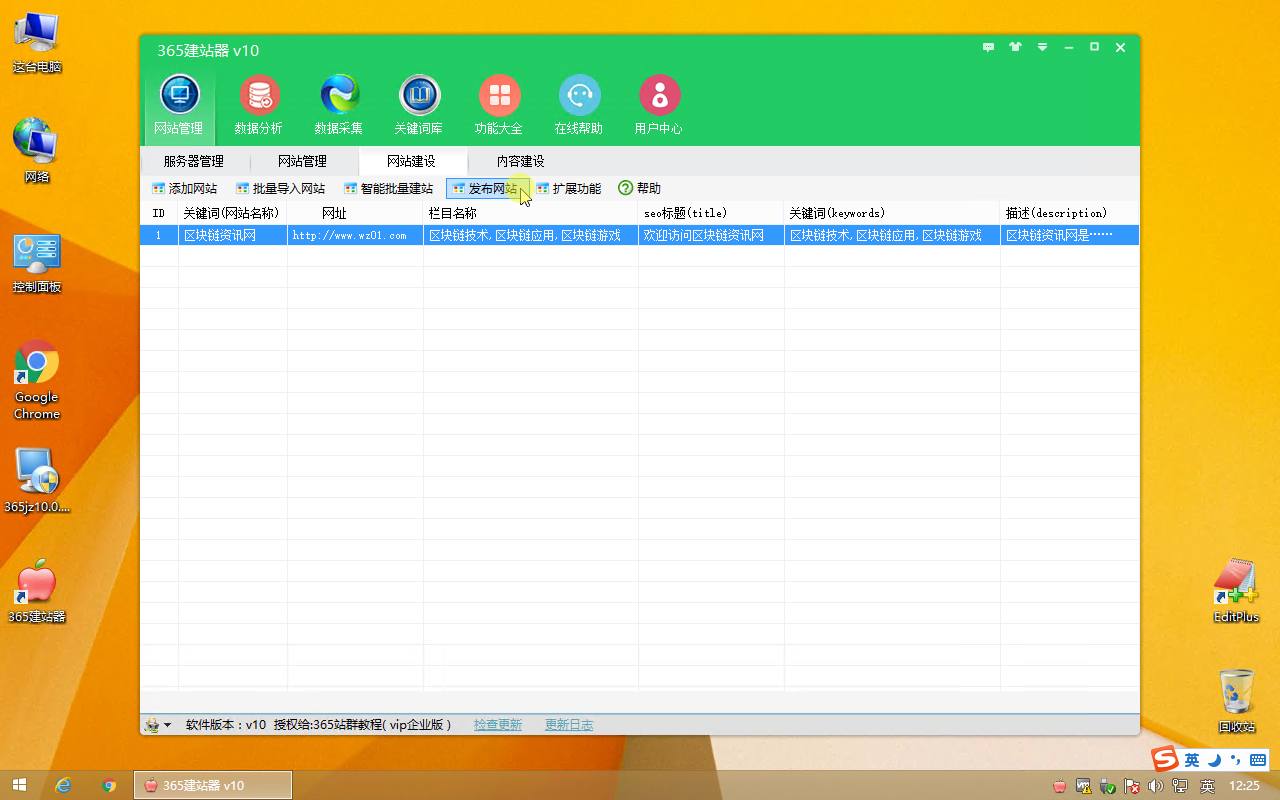This screenshot has width=1280, height=800.
Task: Click the 网址 column header
Action: (x=355, y=213)
